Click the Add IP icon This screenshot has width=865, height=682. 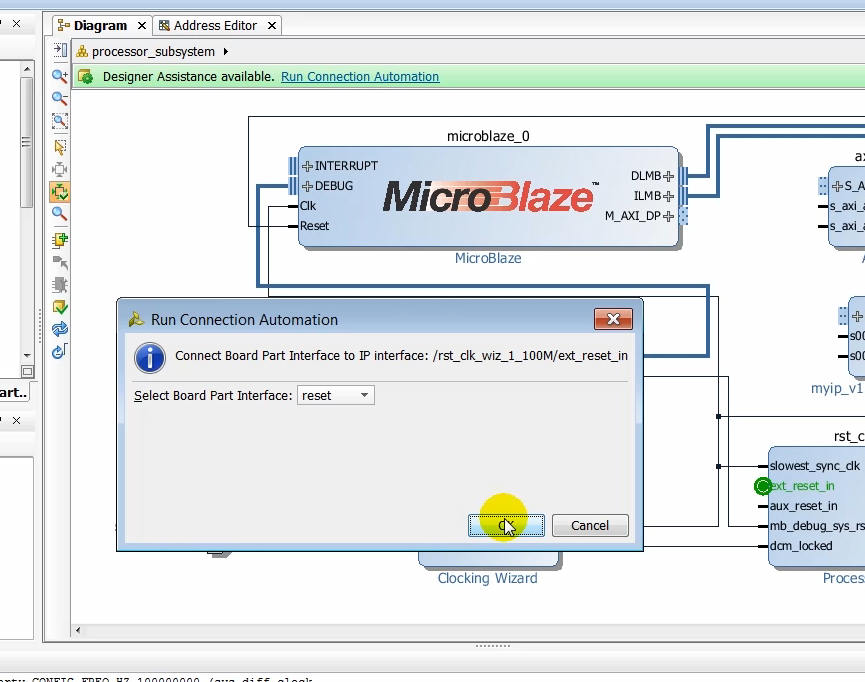60,240
